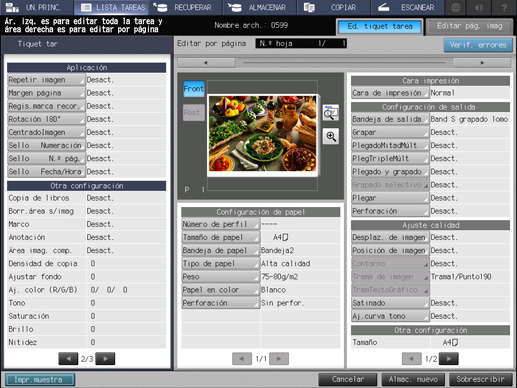Image resolution: width=517 pixels, height=388 pixels.
Task: Open the Satinado setting
Action: (390, 303)
